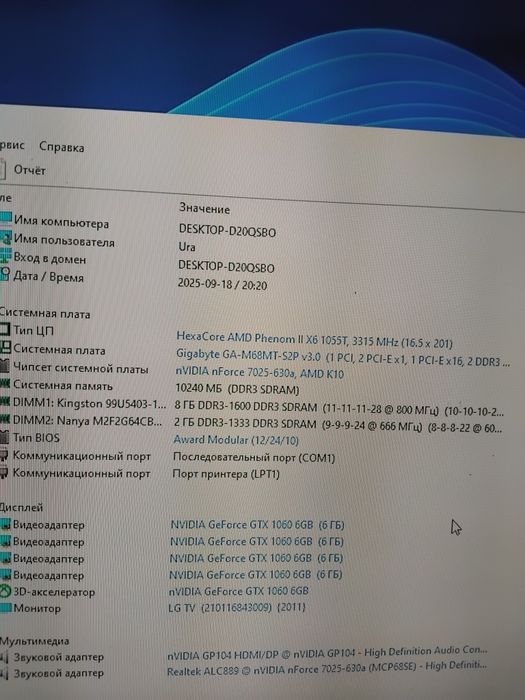Click the user name value Ura
The height and width of the screenshot is (700, 525).
(x=187, y=247)
